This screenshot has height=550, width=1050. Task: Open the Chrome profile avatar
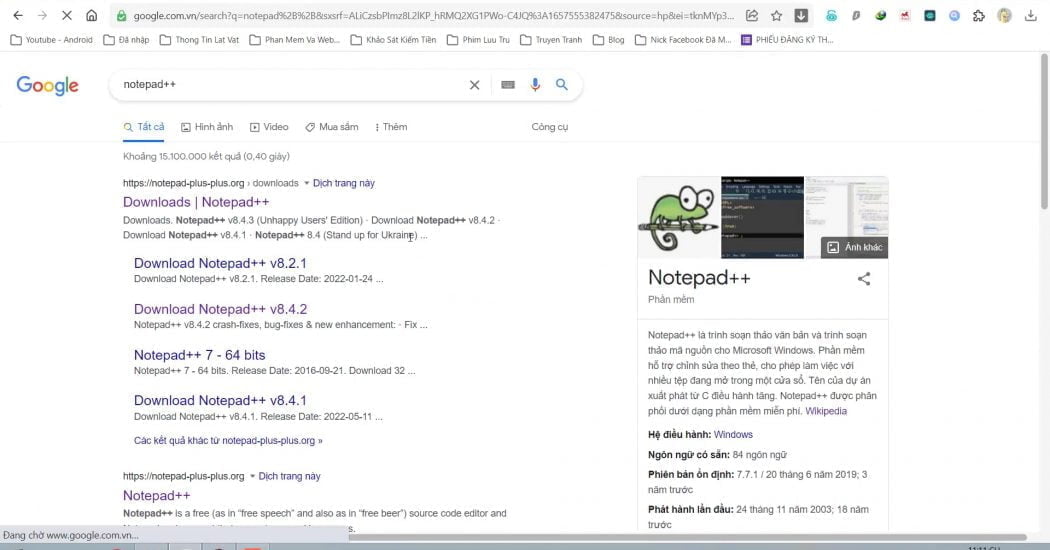1004,15
